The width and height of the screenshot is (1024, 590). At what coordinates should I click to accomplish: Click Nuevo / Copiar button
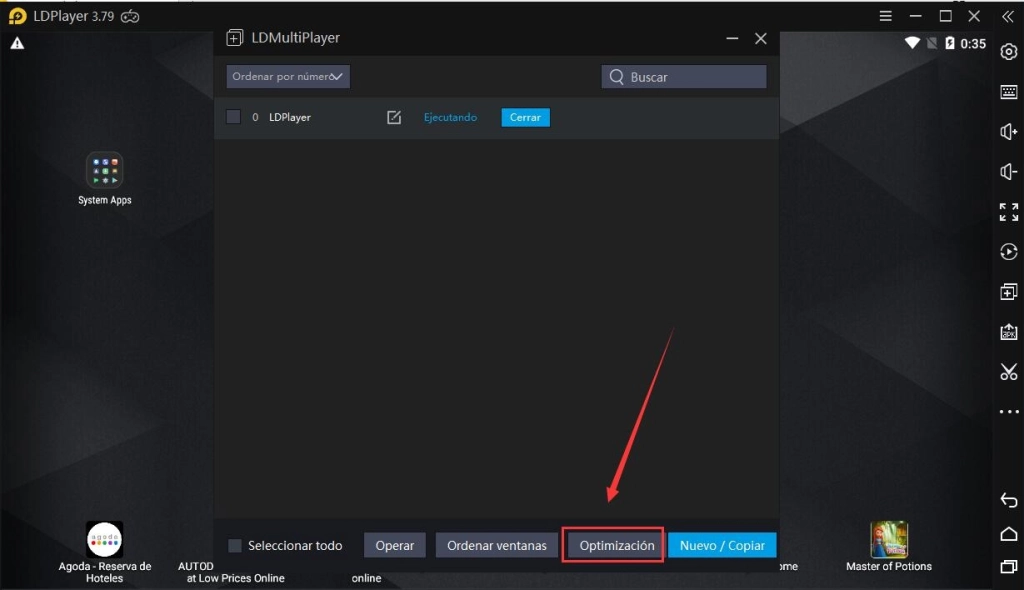point(722,545)
